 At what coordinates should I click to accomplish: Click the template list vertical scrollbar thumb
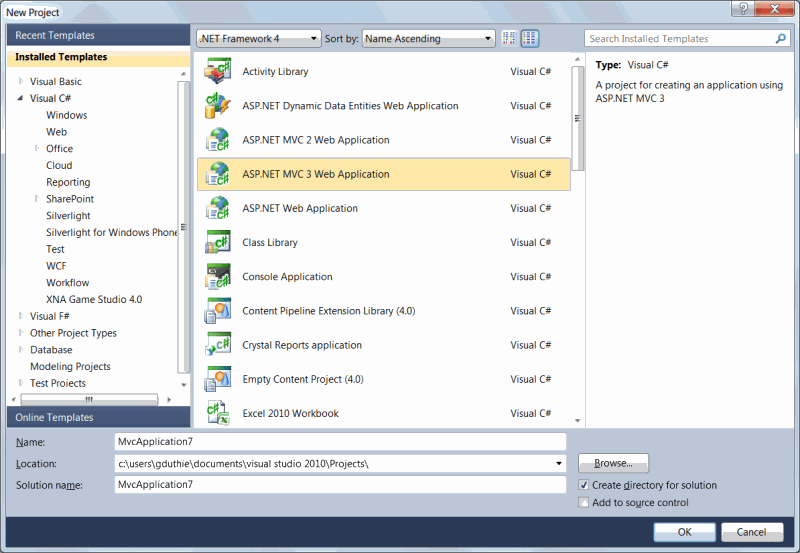(x=578, y=118)
